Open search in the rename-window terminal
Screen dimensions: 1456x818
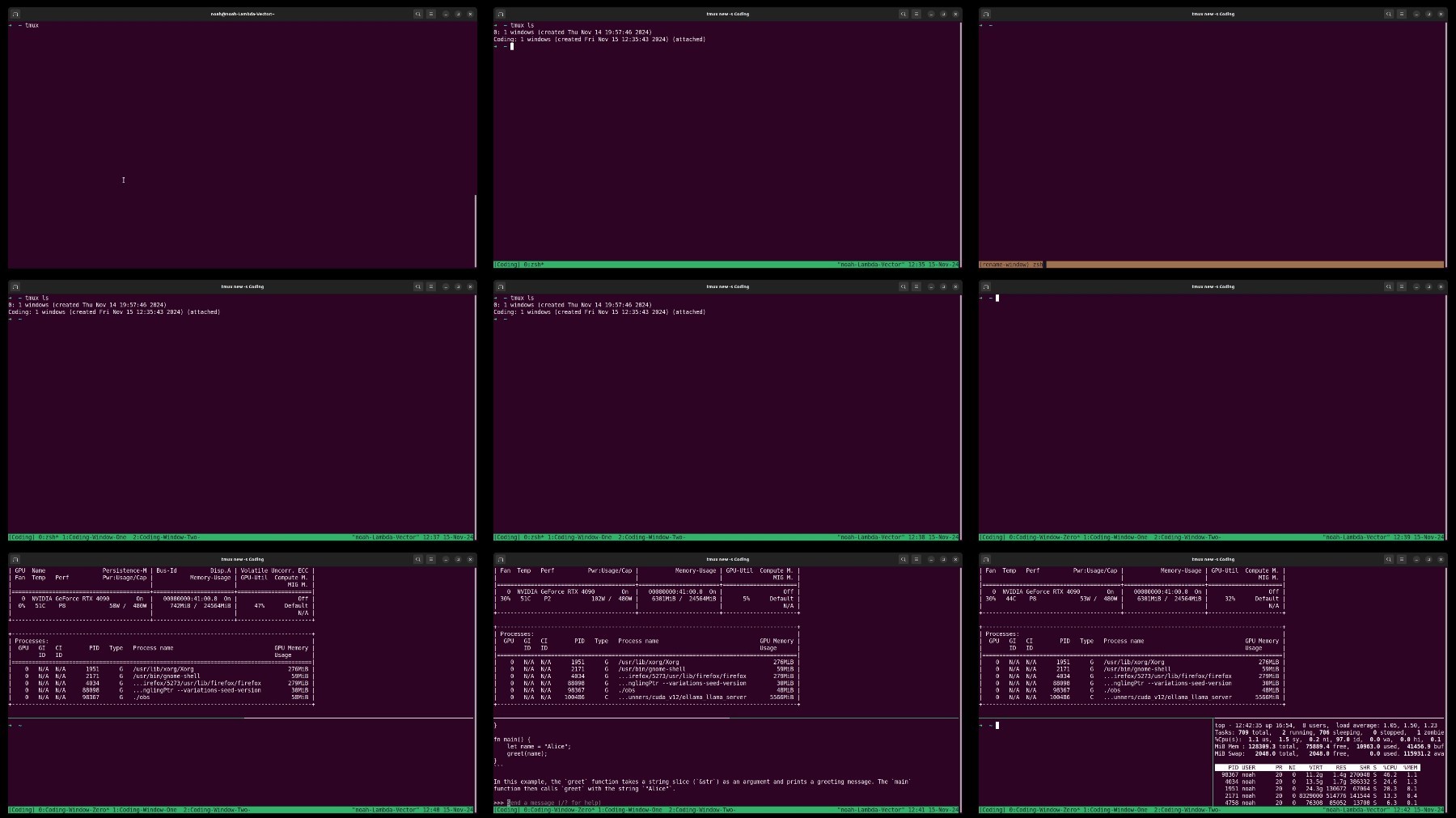[1389, 14]
